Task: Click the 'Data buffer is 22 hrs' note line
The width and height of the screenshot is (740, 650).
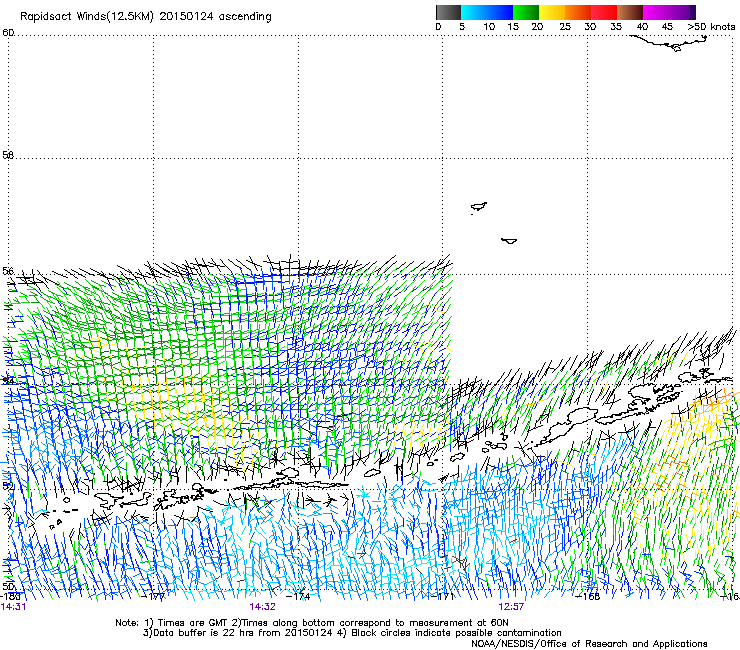Action: [352, 633]
